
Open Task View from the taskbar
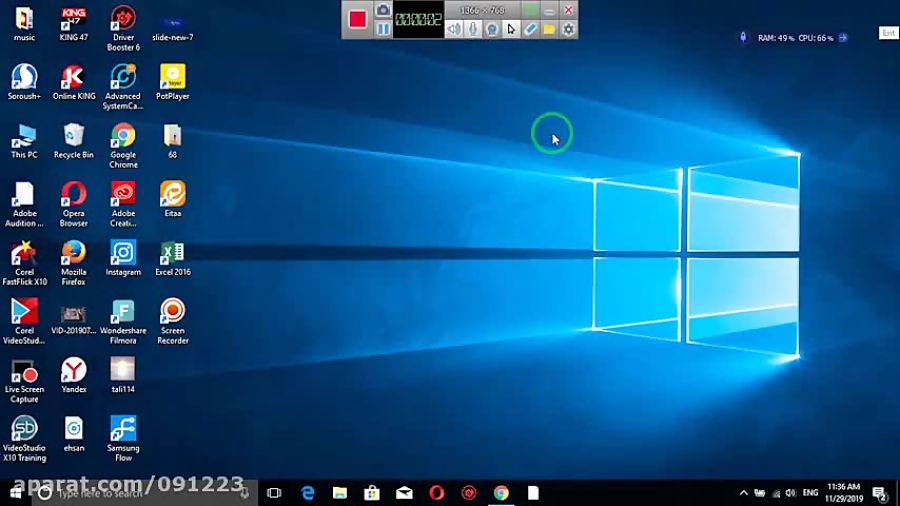click(274, 493)
